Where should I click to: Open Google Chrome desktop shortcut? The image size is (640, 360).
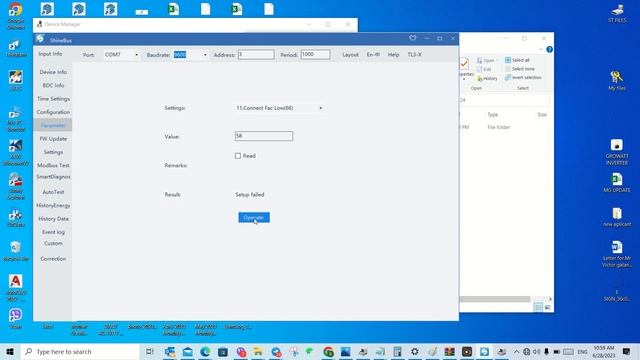coord(16,16)
